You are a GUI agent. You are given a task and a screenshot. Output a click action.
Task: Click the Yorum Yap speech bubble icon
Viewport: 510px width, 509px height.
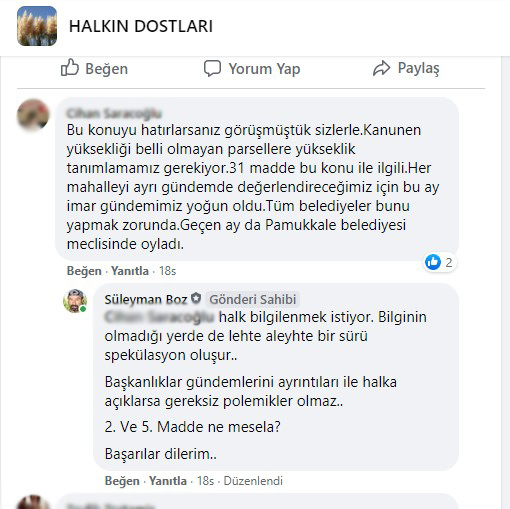(x=212, y=68)
